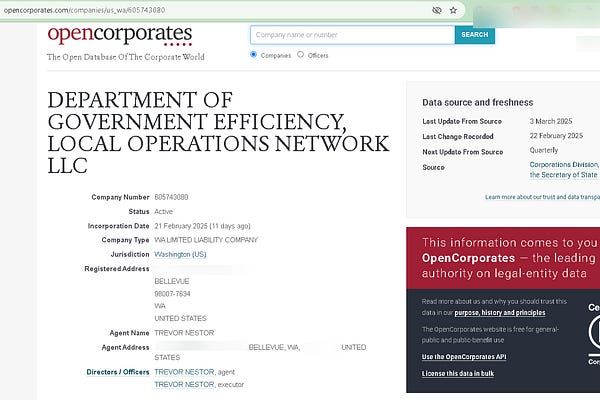Select the company number 605743080
Screen dimensions: 600x400
pyautogui.click(x=171, y=197)
